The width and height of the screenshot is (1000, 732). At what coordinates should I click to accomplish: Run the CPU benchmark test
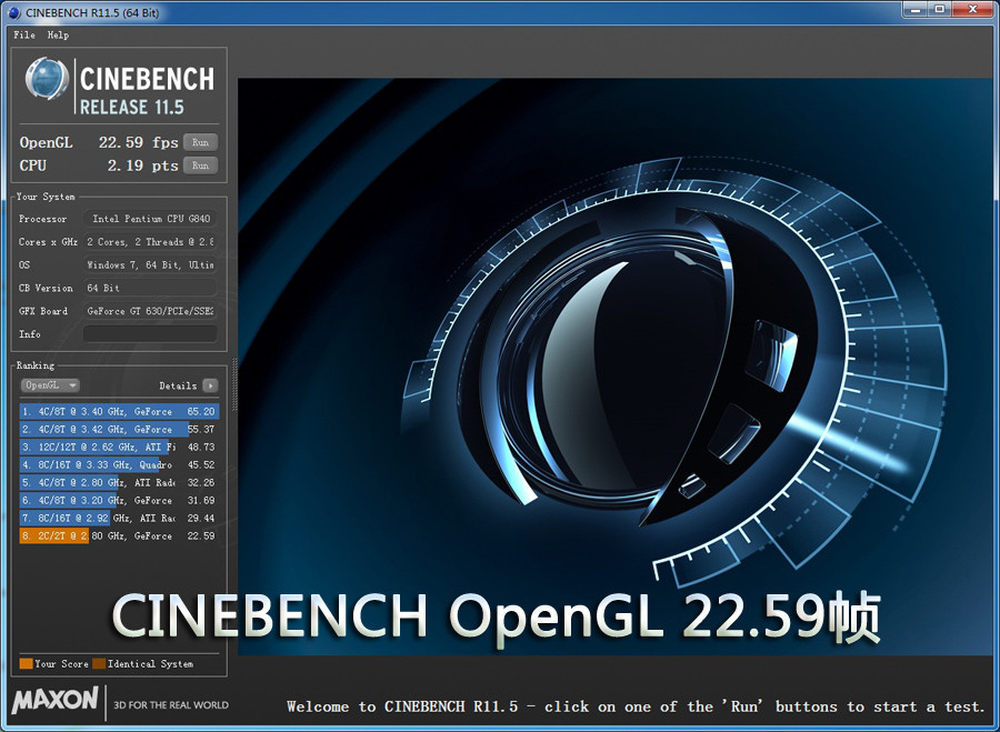click(200, 165)
